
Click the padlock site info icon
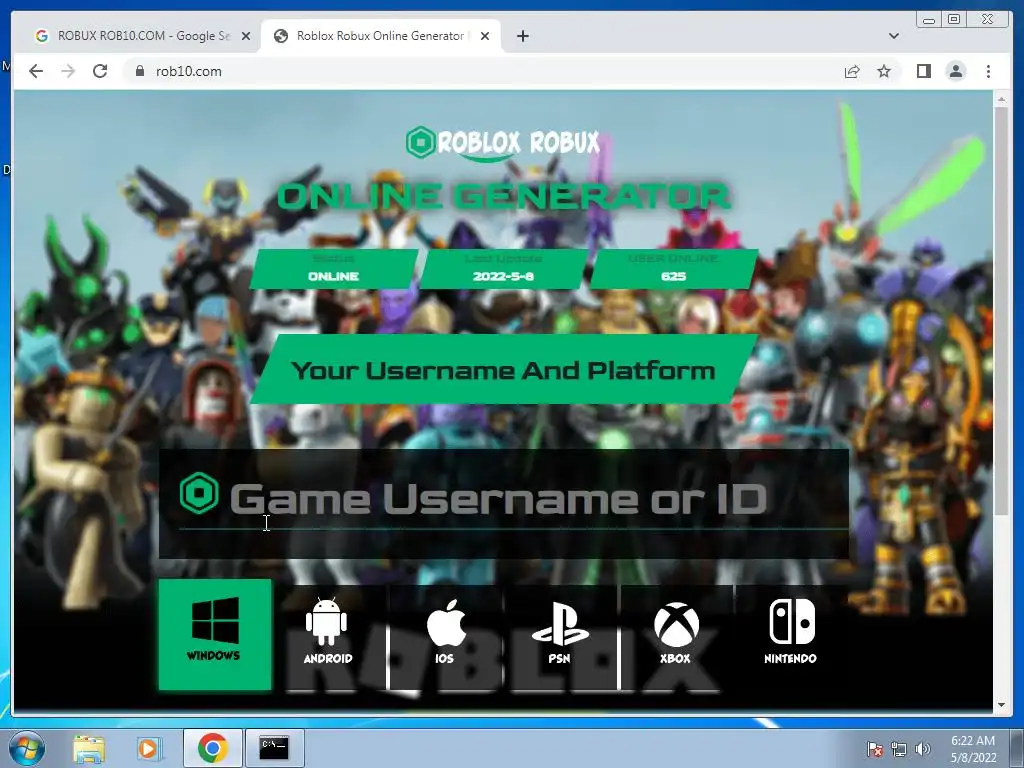tap(139, 71)
